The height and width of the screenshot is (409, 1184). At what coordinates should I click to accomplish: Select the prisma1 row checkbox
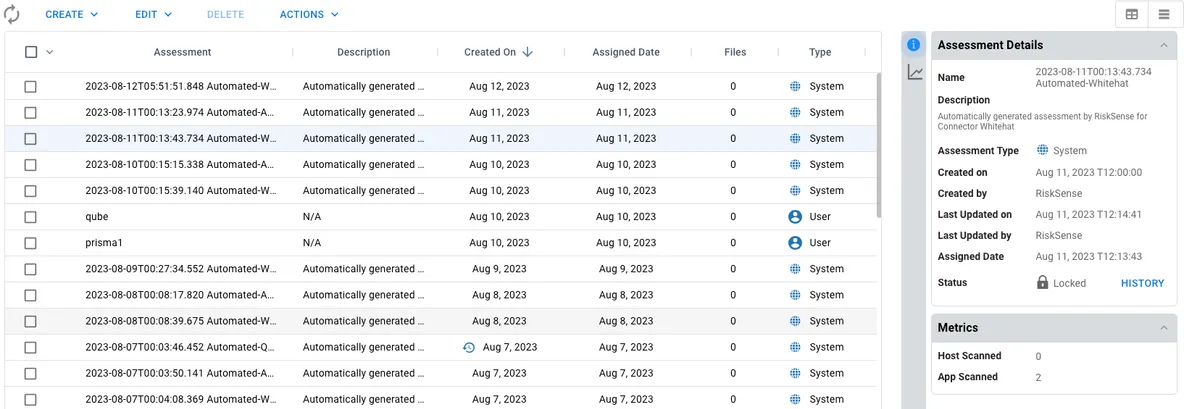pyautogui.click(x=30, y=243)
